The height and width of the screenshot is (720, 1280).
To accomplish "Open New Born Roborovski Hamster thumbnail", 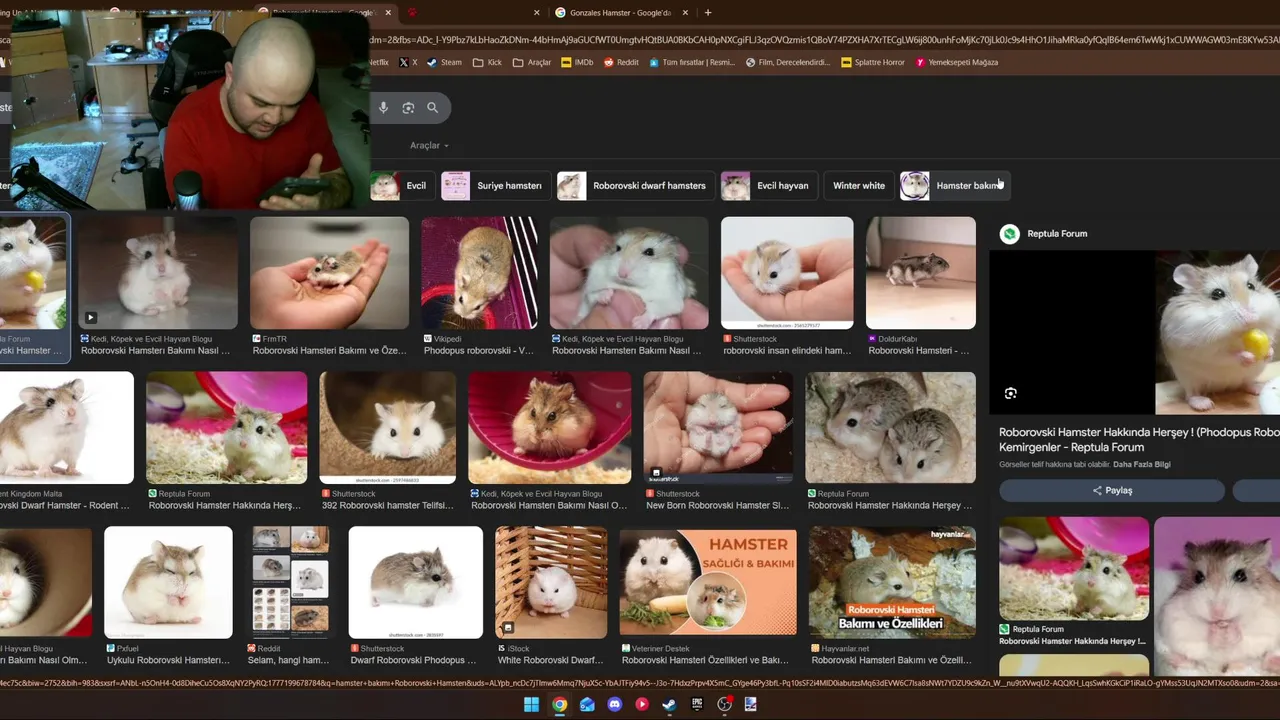I will click(x=718, y=428).
